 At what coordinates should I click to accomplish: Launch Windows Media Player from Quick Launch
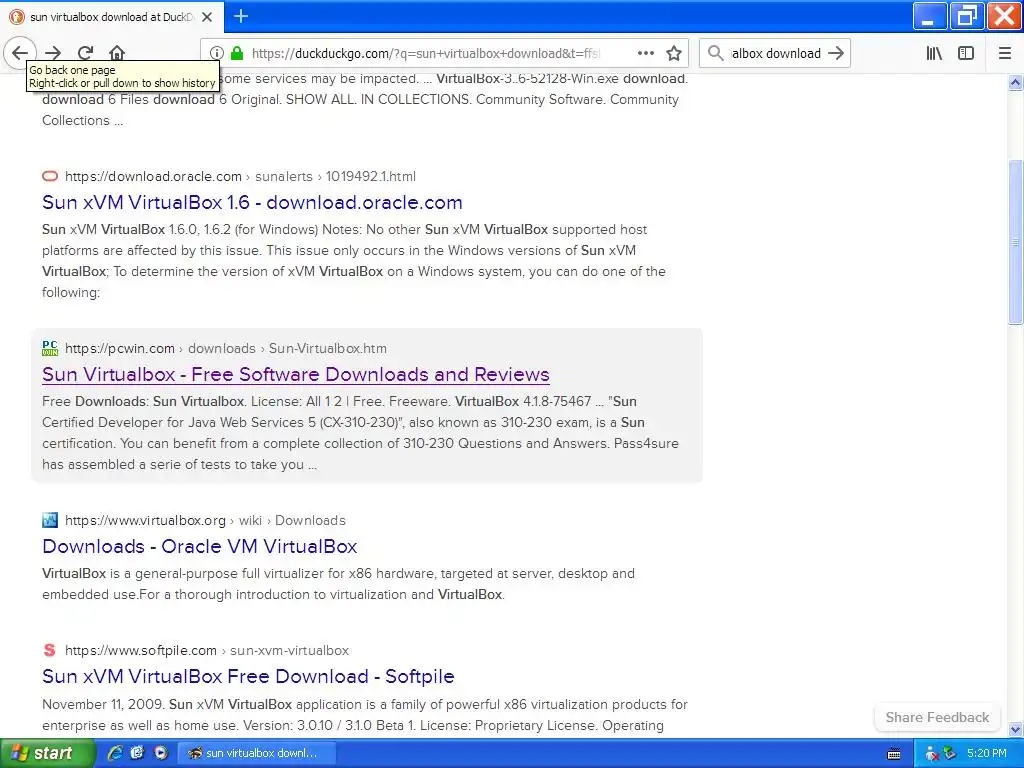point(160,753)
